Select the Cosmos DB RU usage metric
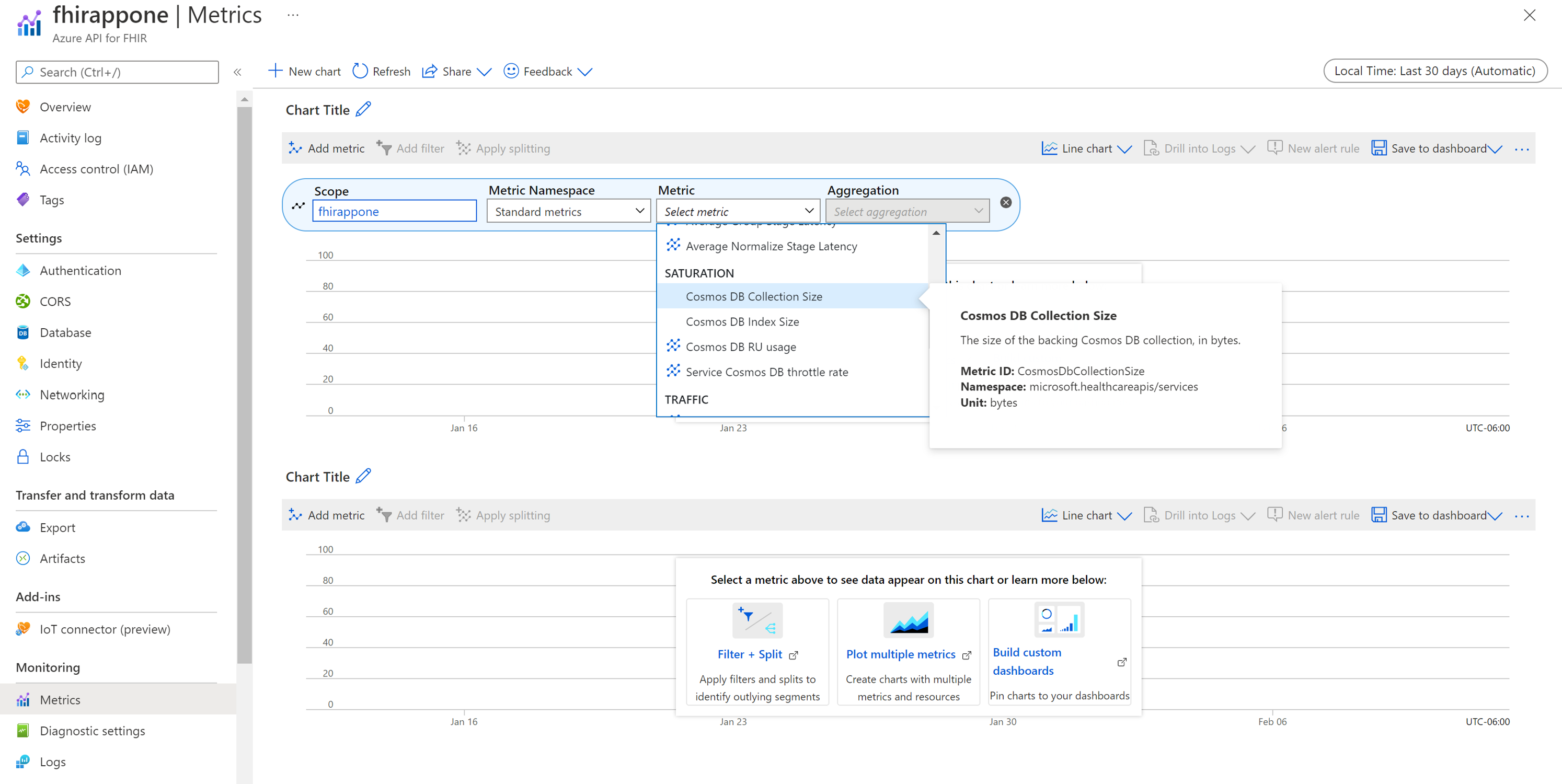Image resolution: width=1562 pixels, height=784 pixels. tap(740, 346)
